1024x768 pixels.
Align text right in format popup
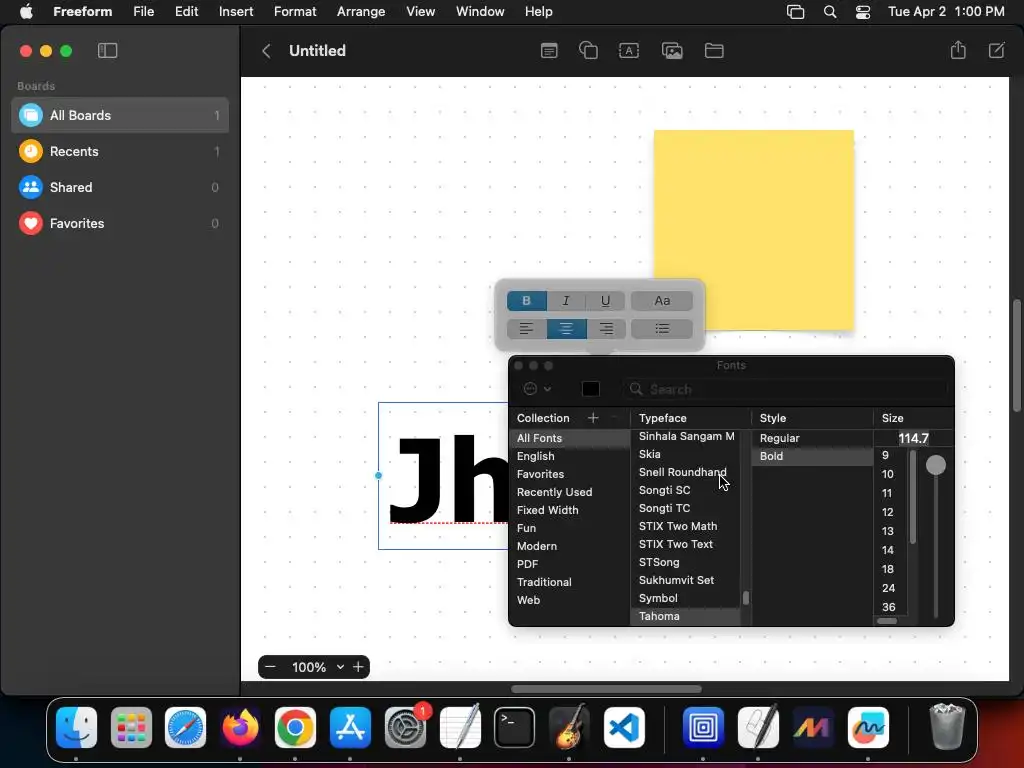[x=606, y=328]
